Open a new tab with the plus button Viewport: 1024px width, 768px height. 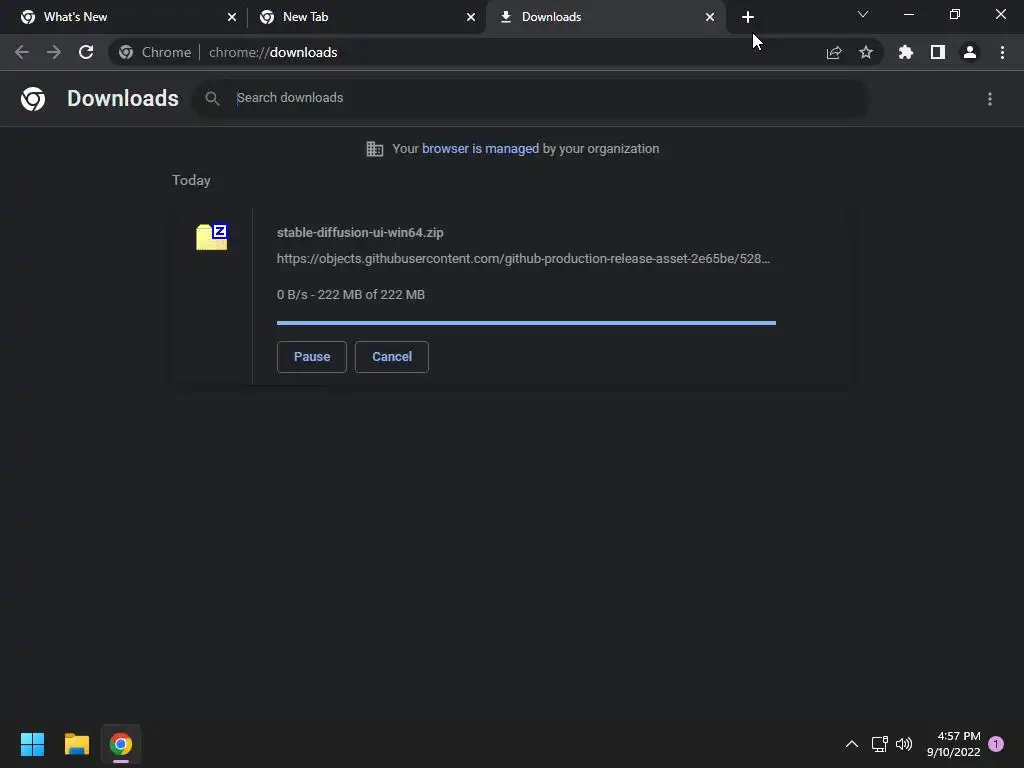(748, 17)
